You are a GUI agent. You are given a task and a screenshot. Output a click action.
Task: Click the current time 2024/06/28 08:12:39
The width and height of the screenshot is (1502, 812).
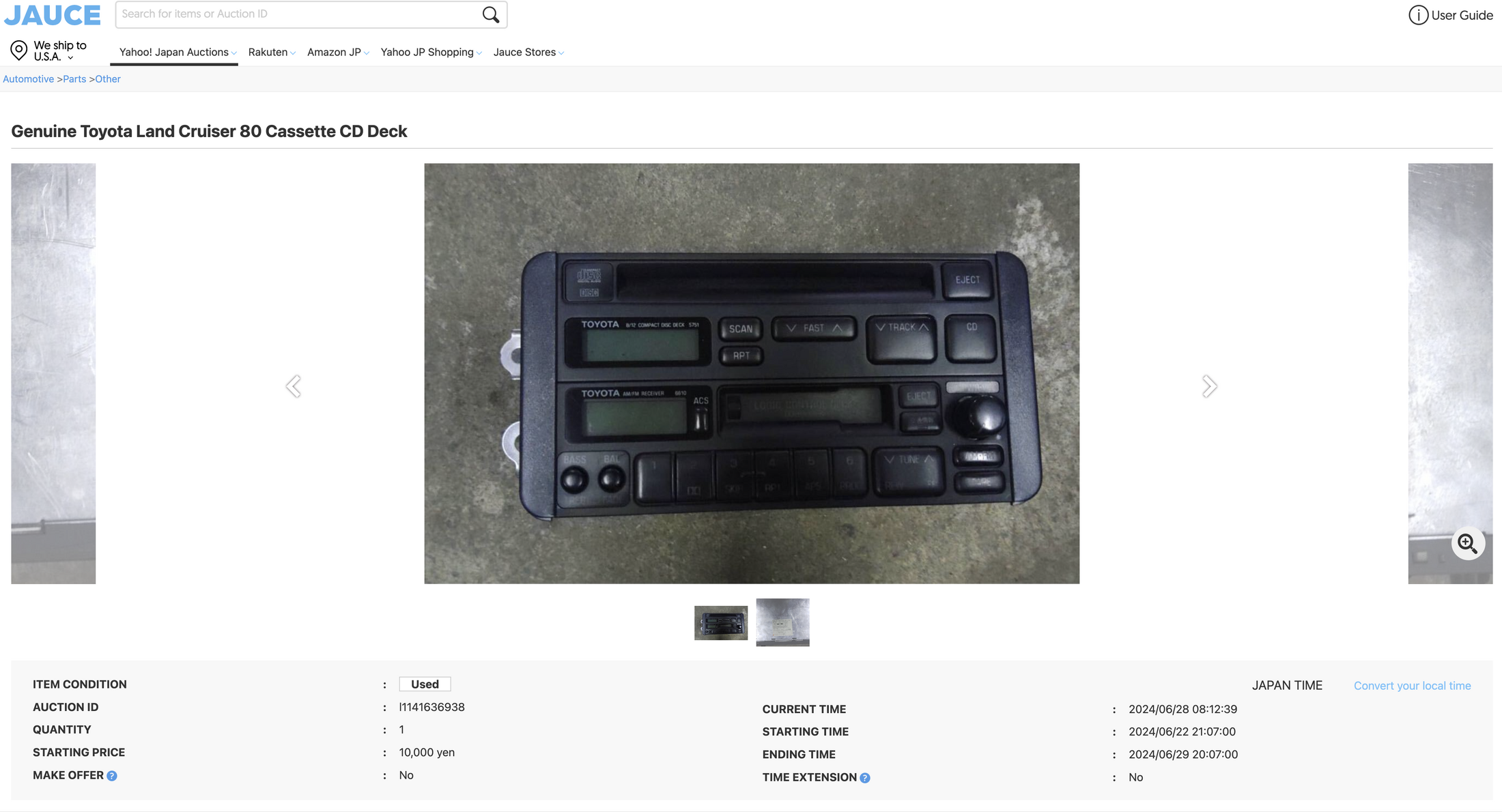click(1182, 710)
